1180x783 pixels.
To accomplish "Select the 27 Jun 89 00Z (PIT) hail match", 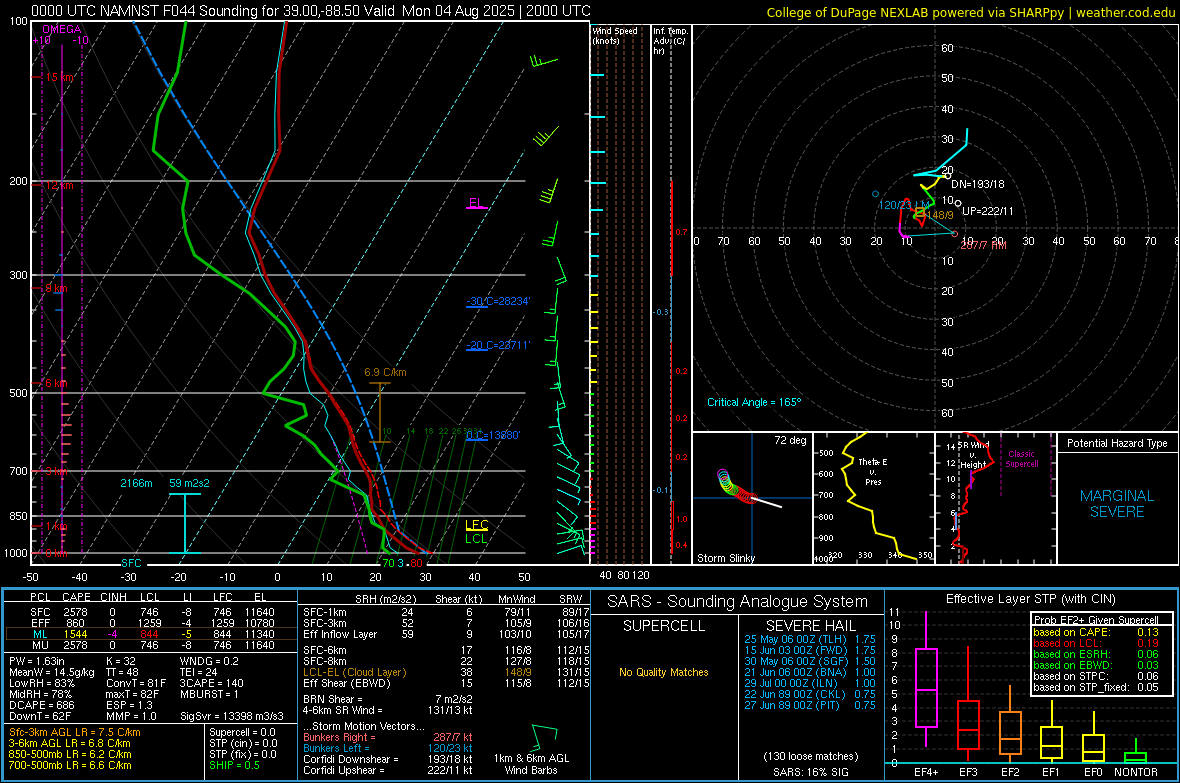I will [x=810, y=705].
